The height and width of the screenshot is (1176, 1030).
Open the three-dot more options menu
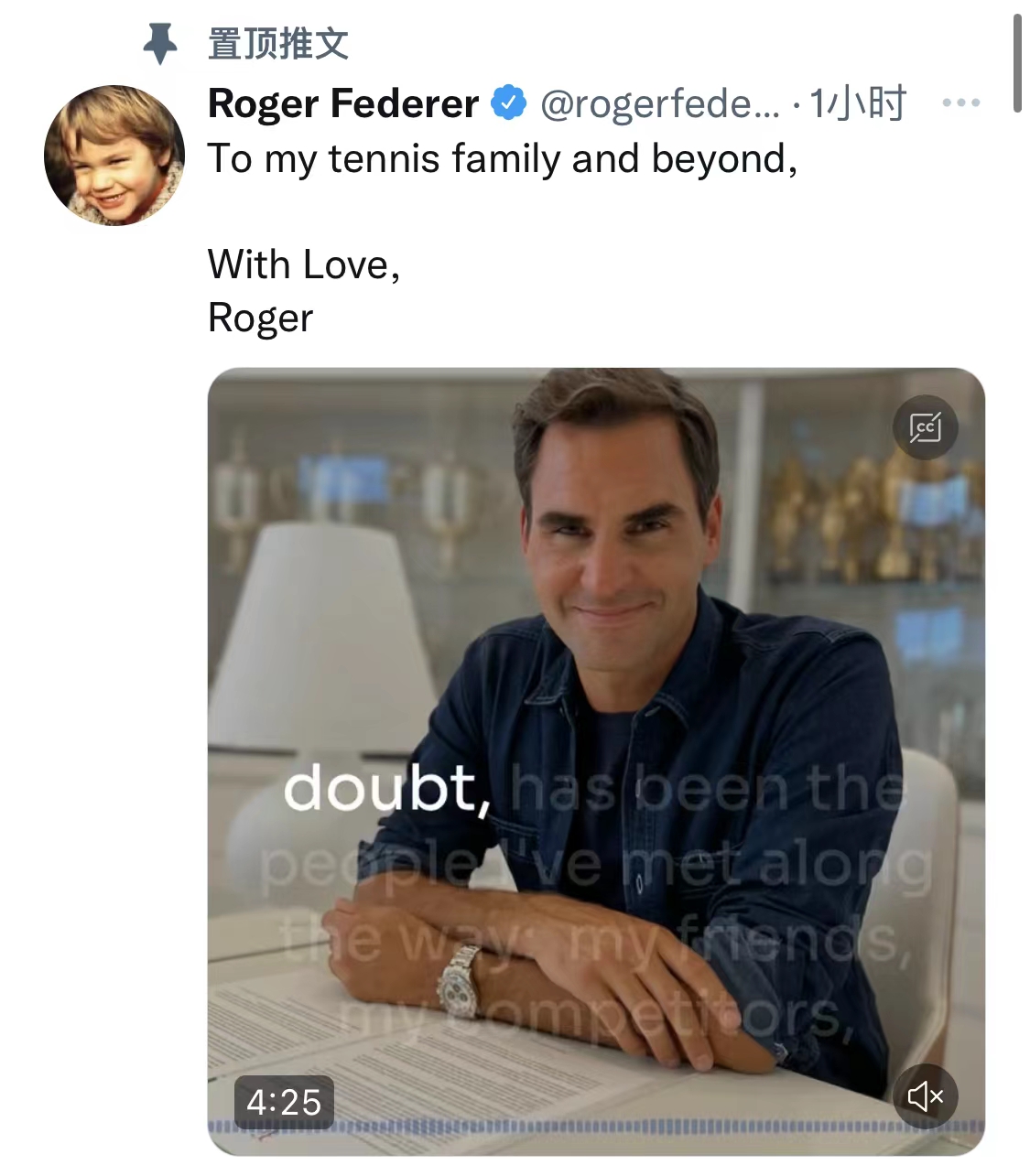961,102
